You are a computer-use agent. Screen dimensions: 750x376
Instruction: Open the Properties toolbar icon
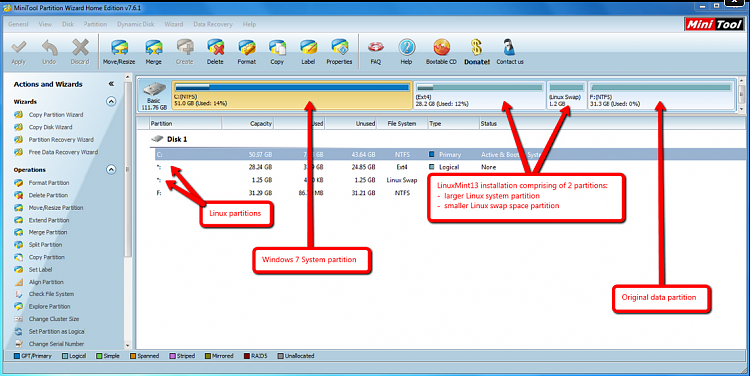tap(339, 48)
